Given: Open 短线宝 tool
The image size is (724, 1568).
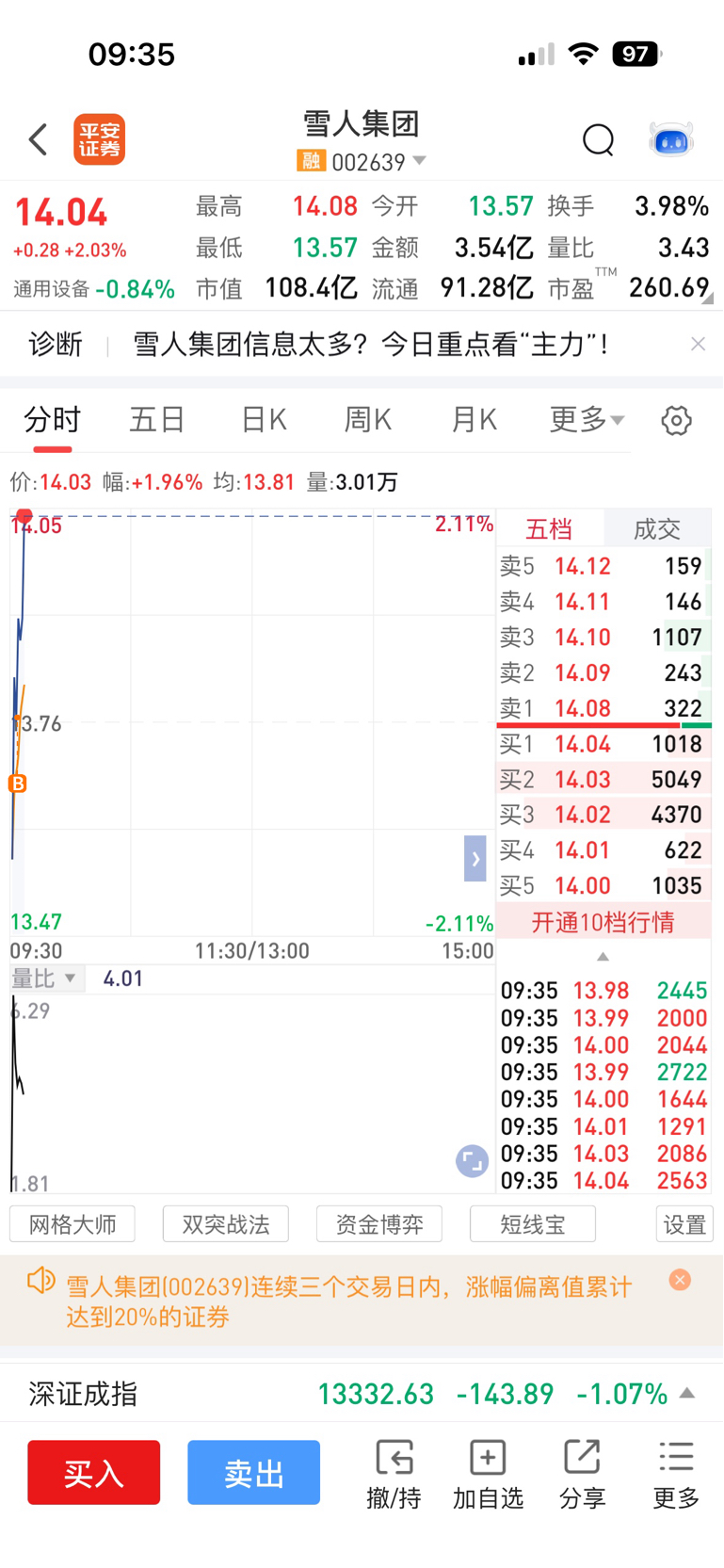Looking at the screenshot, I should tap(533, 1224).
